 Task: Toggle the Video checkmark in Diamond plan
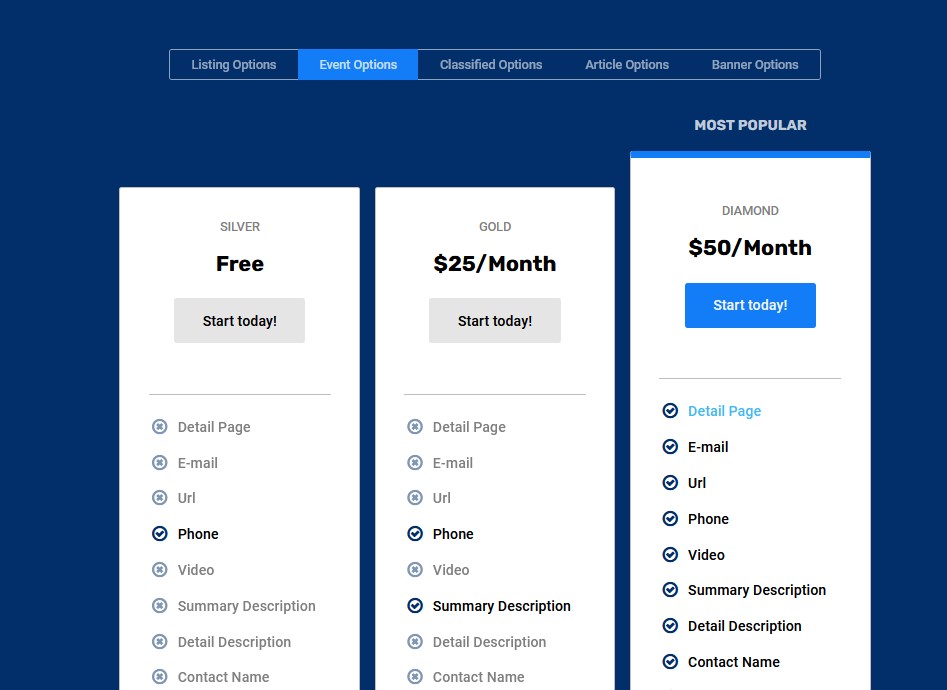pos(670,555)
